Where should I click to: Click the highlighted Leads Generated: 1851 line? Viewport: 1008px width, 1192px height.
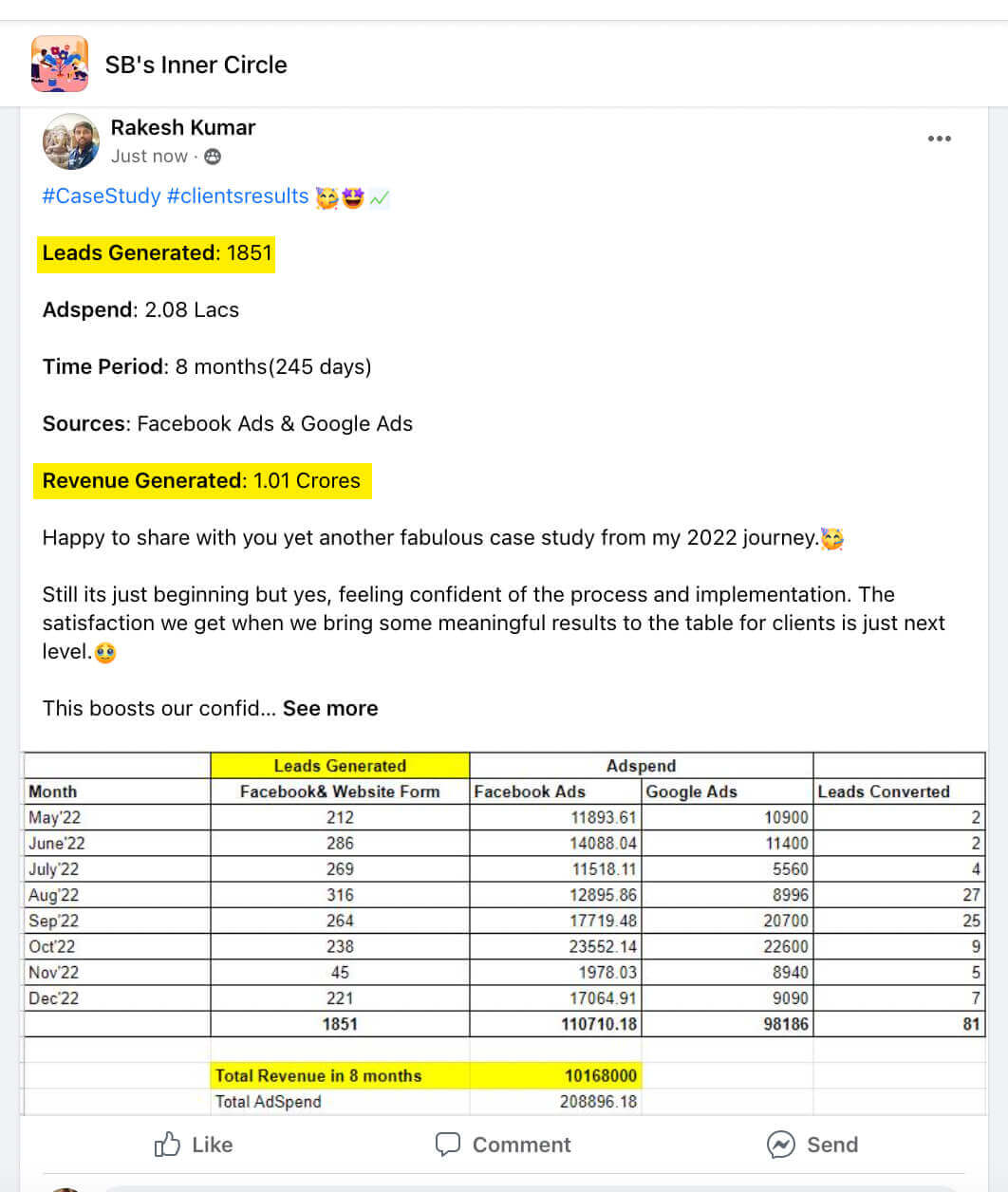157,253
